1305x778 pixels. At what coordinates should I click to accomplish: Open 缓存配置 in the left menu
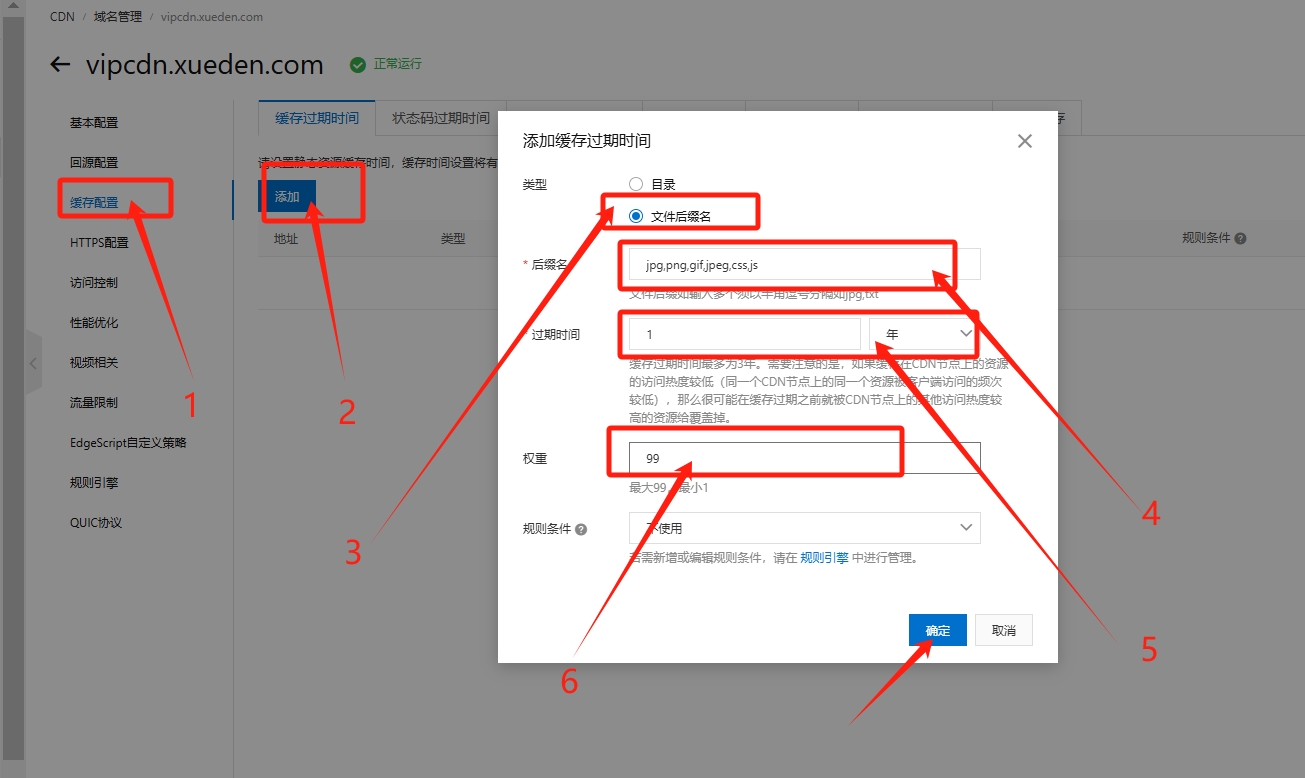click(x=94, y=203)
